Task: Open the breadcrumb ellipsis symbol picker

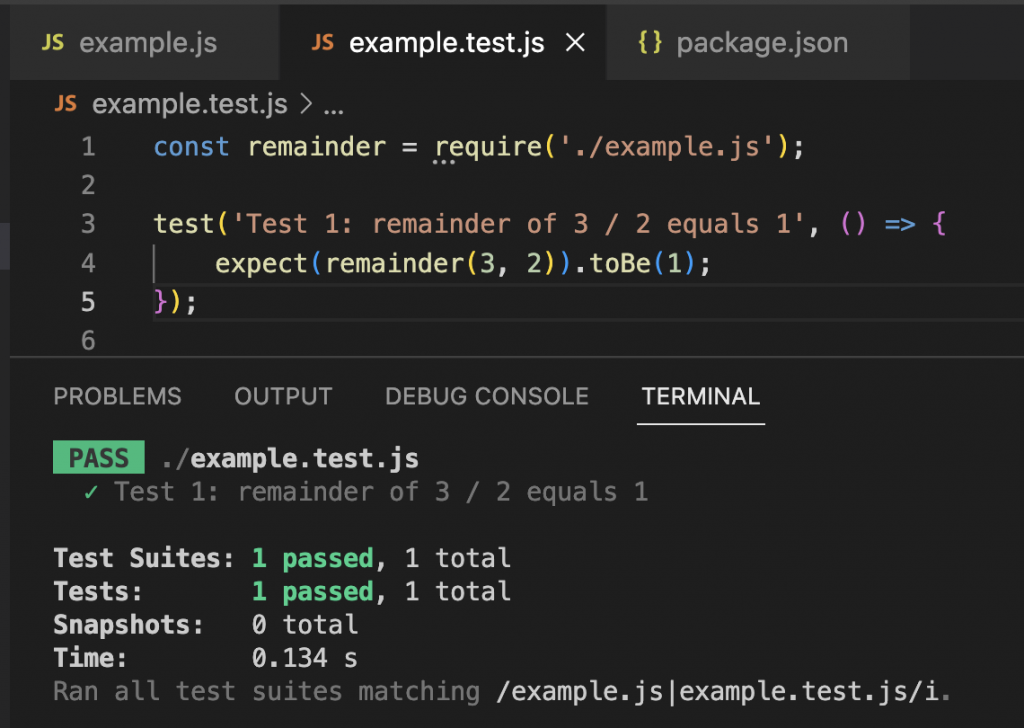Action: [334, 104]
